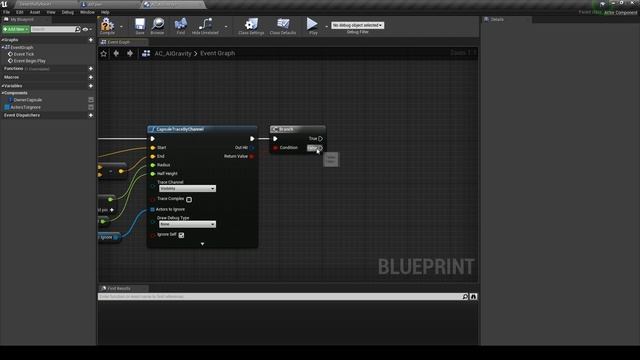Click the Branch True output pin

click(x=320, y=139)
